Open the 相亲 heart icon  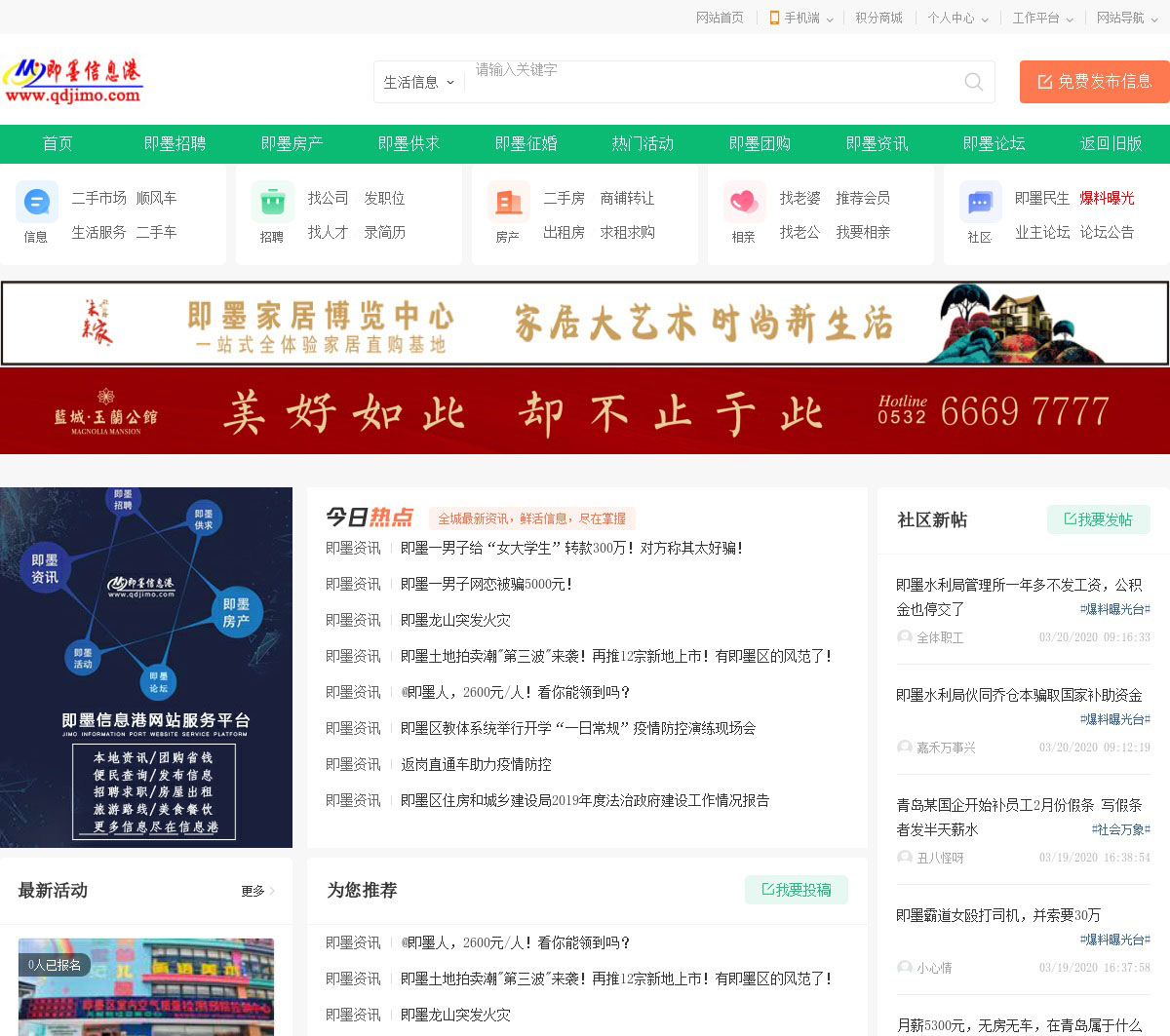[x=745, y=203]
